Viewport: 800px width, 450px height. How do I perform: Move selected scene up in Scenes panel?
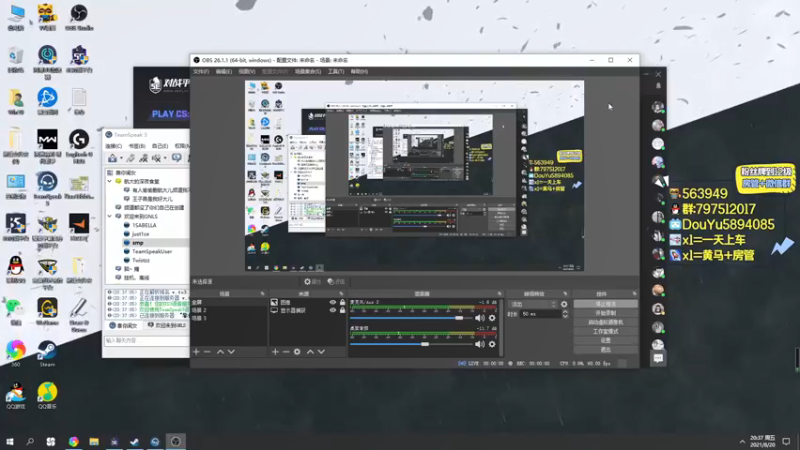[220, 352]
